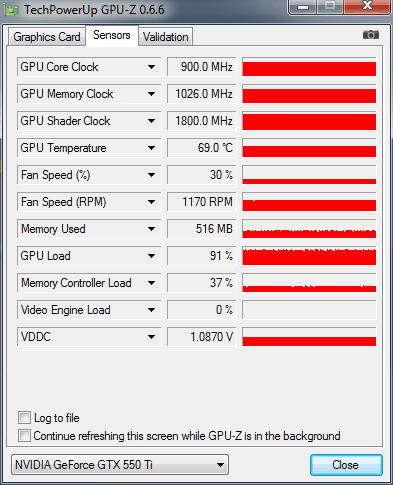The image size is (393, 485).
Task: Open Video Engine Load dropdown arrow
Action: [151, 310]
